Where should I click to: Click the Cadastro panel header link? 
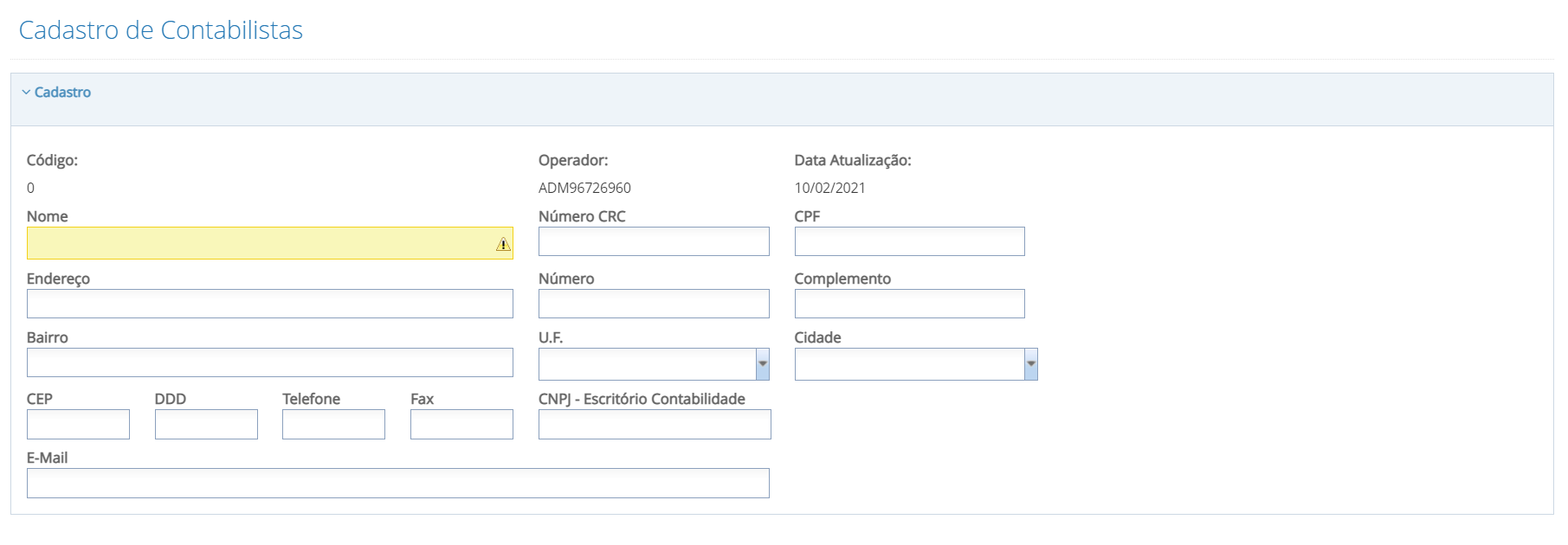coord(62,93)
